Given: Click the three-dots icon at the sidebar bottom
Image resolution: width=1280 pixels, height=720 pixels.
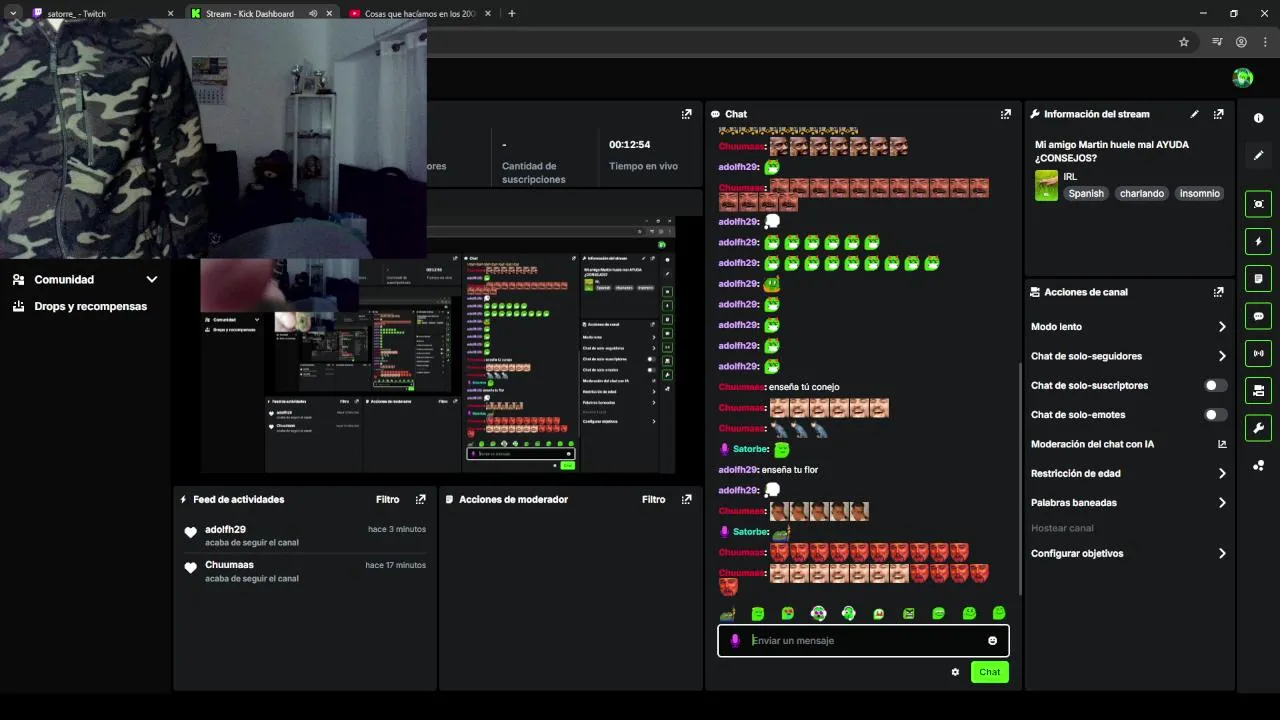Looking at the screenshot, I should coord(1258,465).
